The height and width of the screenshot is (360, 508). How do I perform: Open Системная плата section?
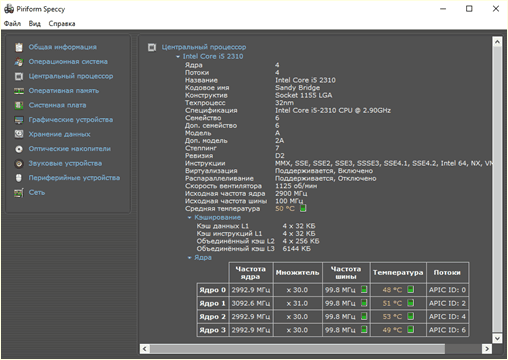(x=57, y=105)
